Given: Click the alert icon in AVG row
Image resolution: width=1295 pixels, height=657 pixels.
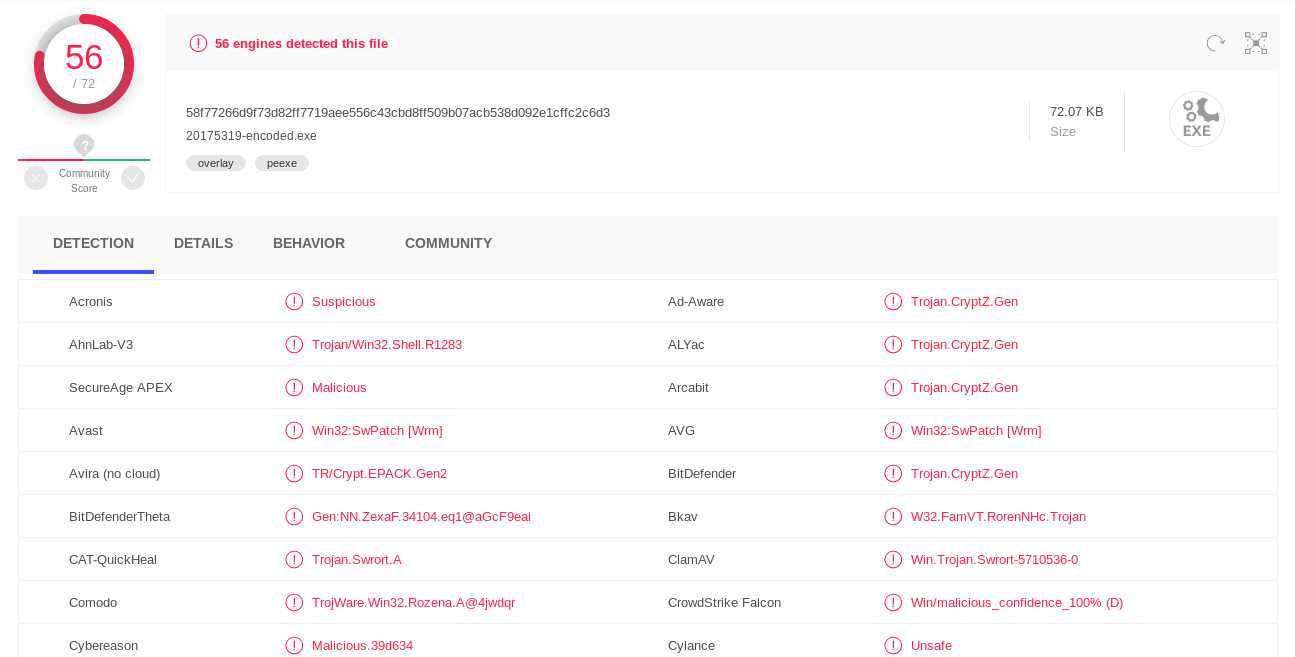Looking at the screenshot, I should pyautogui.click(x=893, y=430).
